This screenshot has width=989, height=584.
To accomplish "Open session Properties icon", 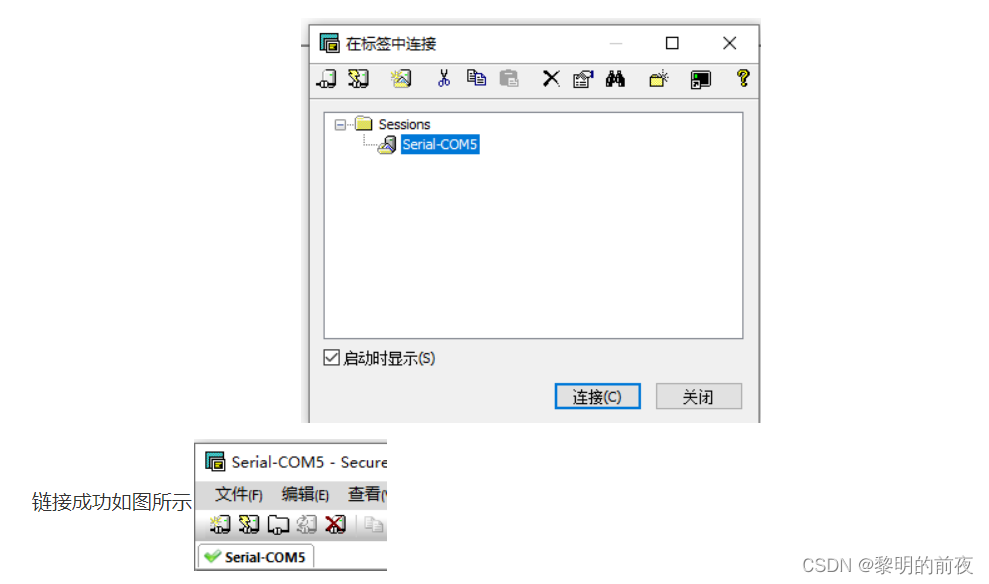I will click(x=583, y=79).
